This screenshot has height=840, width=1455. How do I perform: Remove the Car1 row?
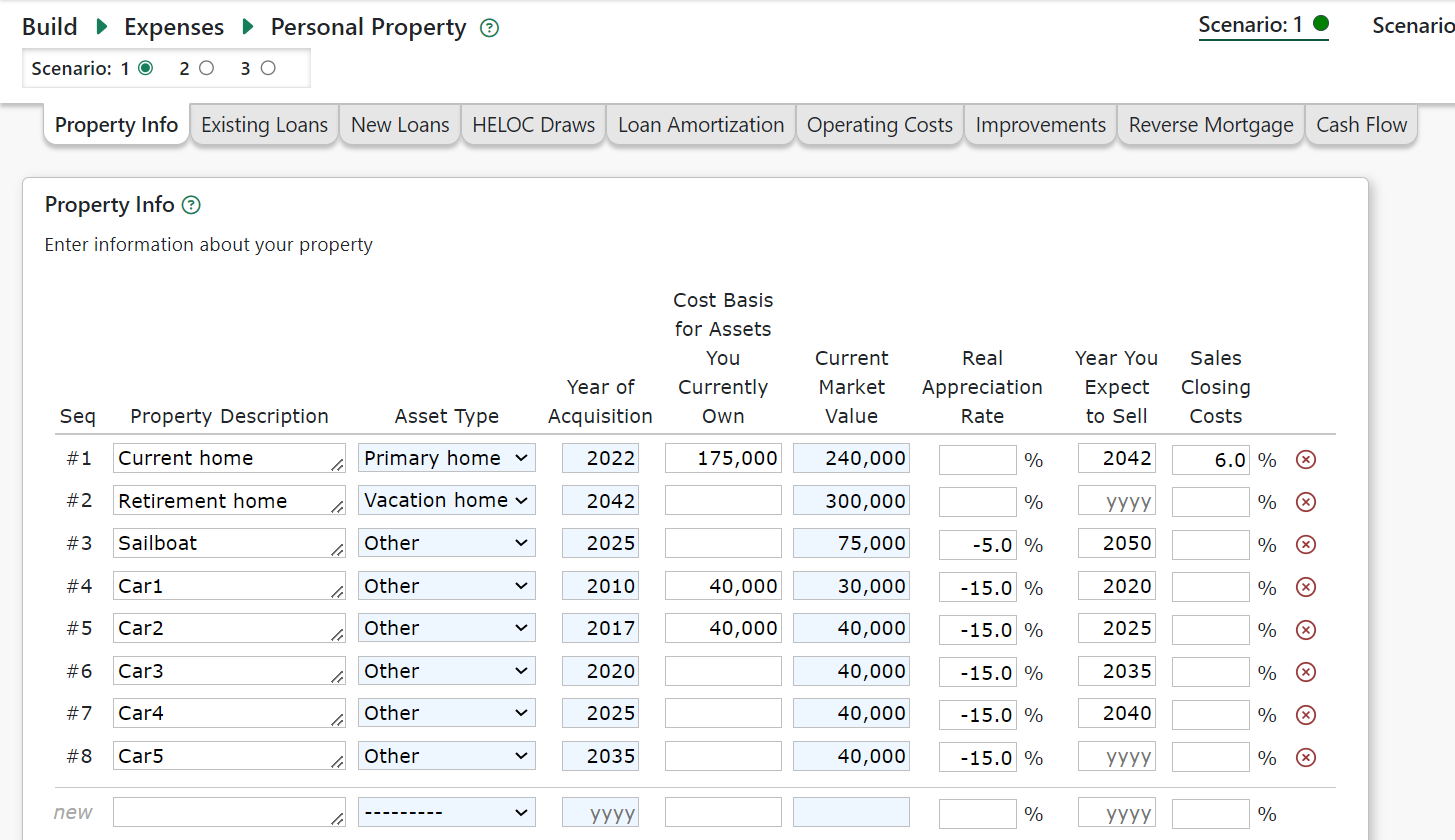tap(1305, 587)
